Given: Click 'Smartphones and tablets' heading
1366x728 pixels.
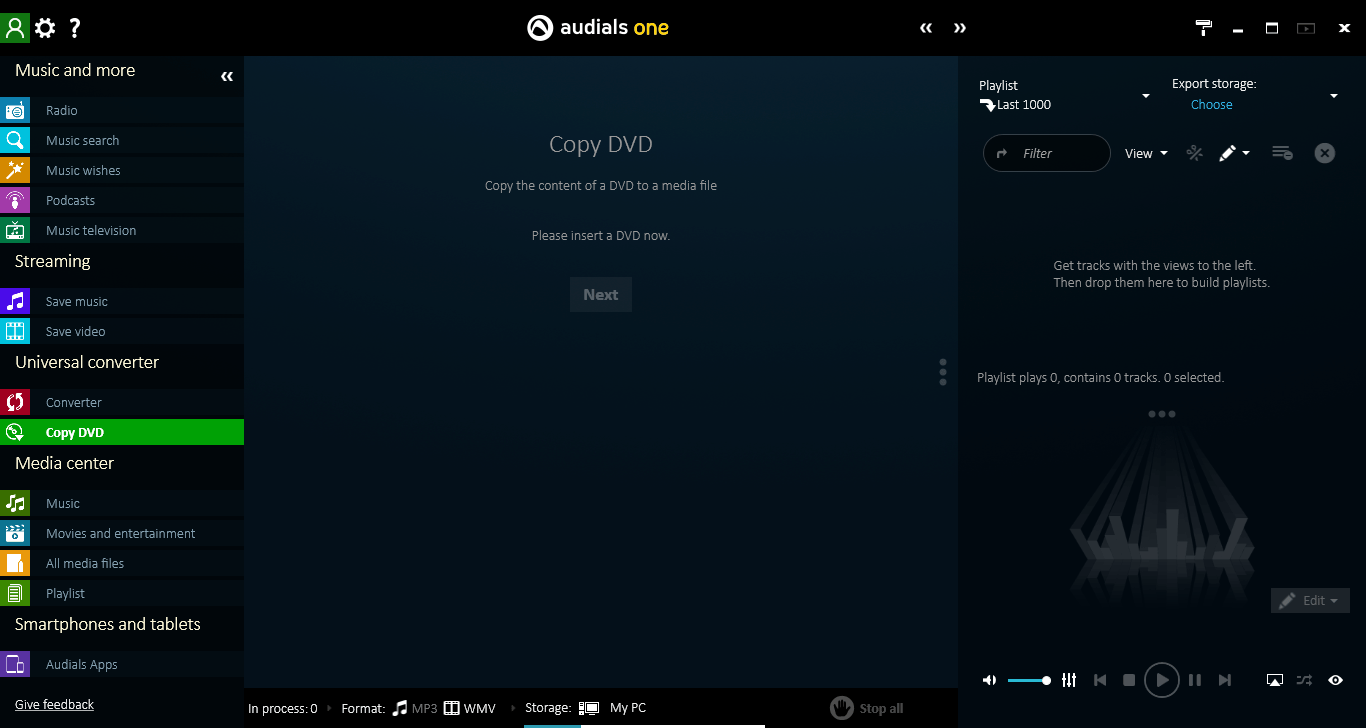Looking at the screenshot, I should coord(108,624).
